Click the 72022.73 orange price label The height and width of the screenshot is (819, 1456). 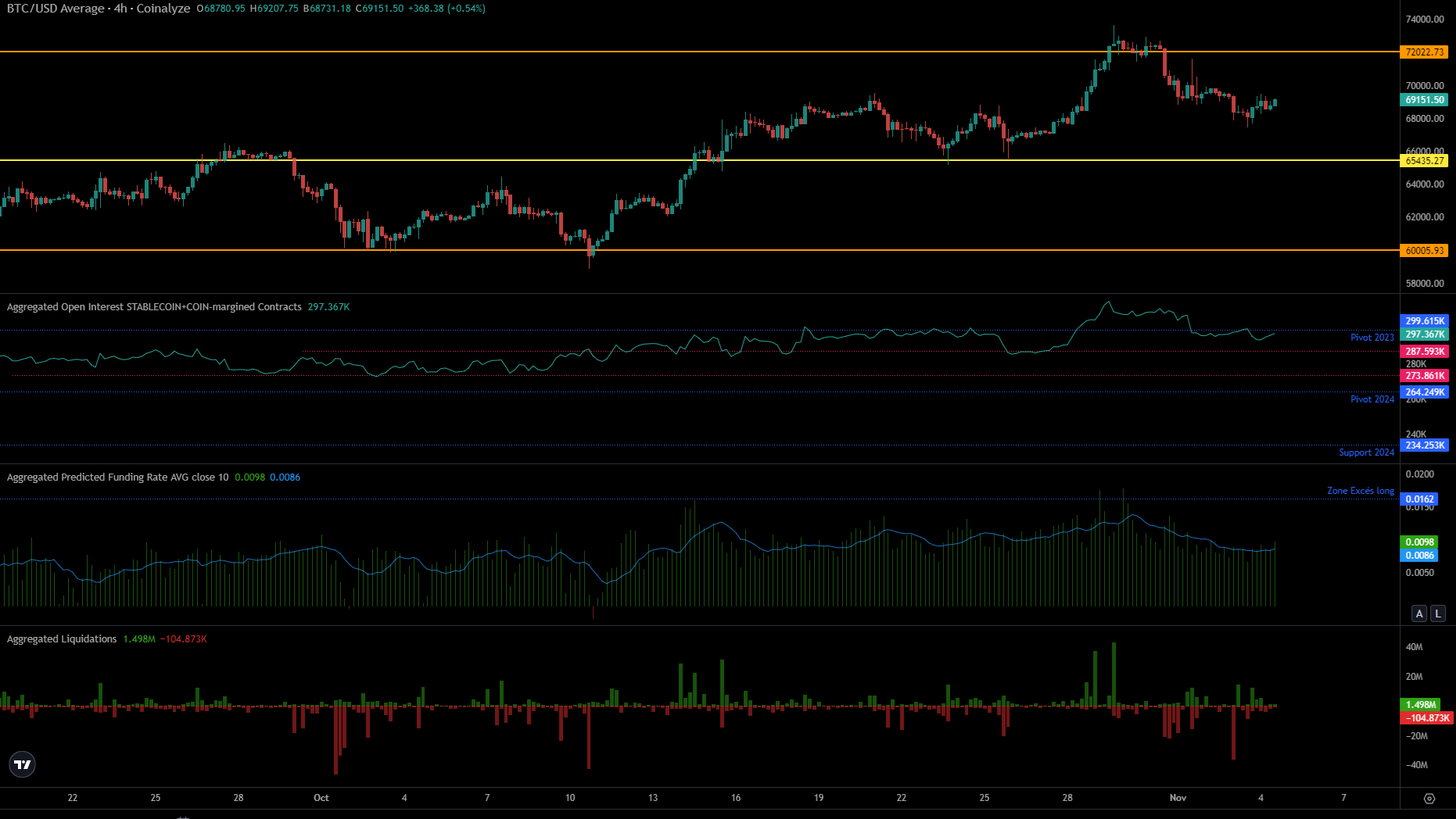pyautogui.click(x=1425, y=52)
